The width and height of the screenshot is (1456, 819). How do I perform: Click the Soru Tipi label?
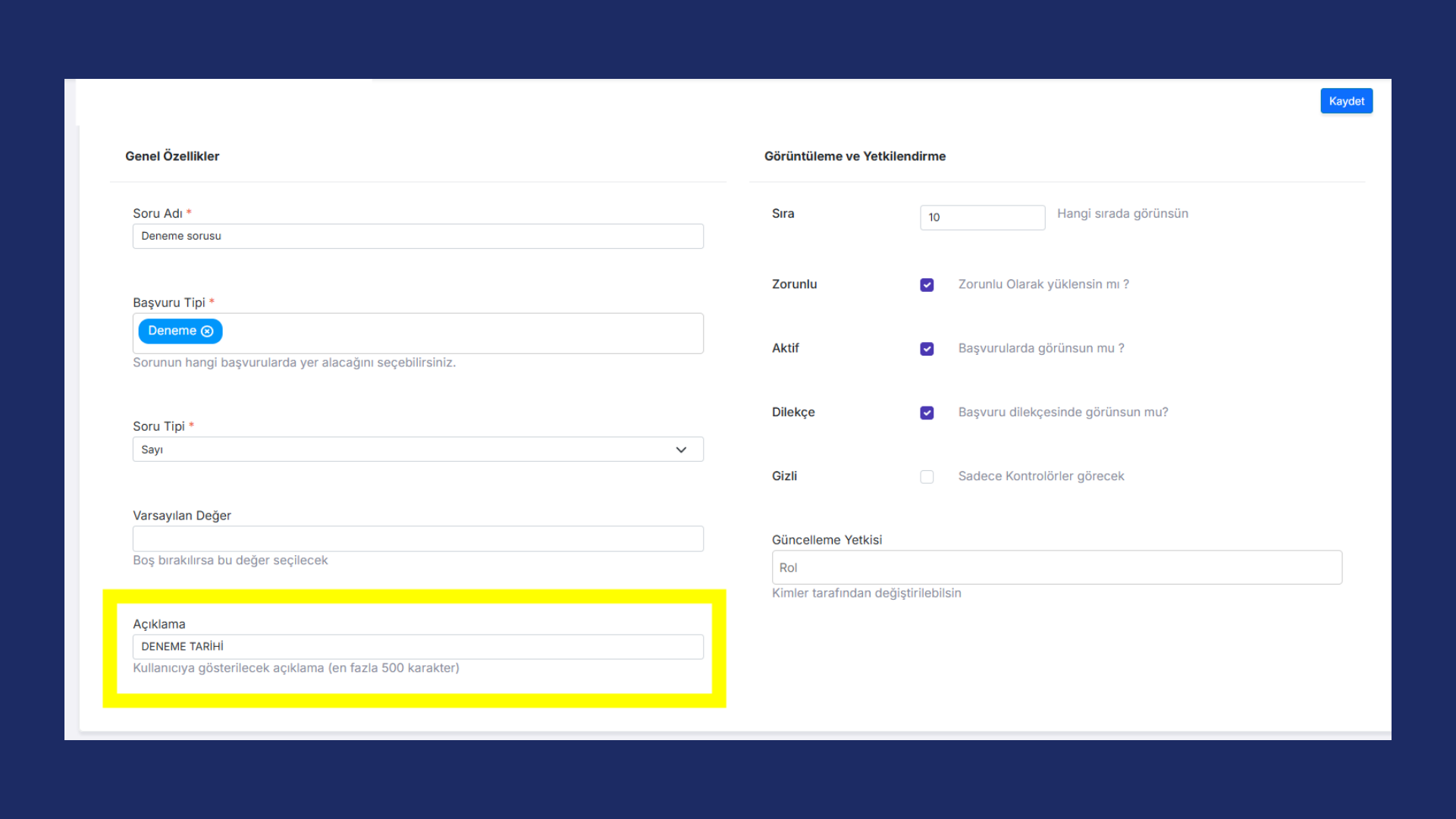(158, 426)
